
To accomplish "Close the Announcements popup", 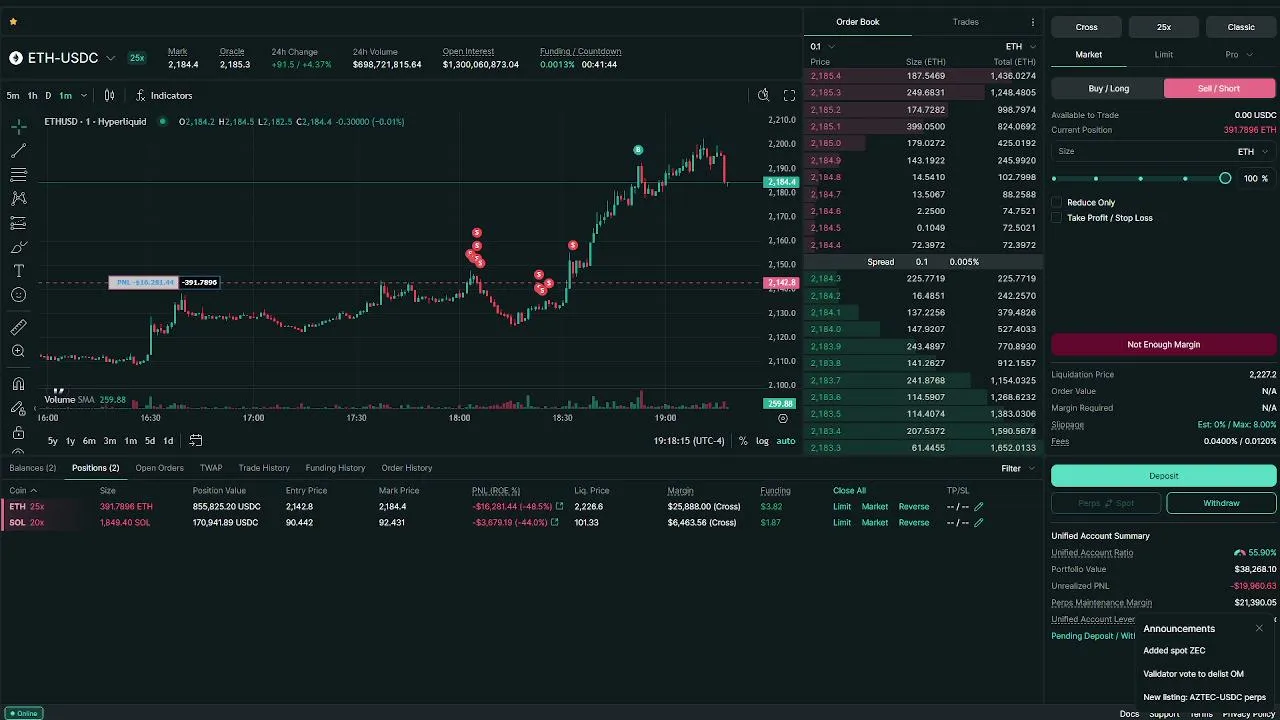I will point(1259,628).
